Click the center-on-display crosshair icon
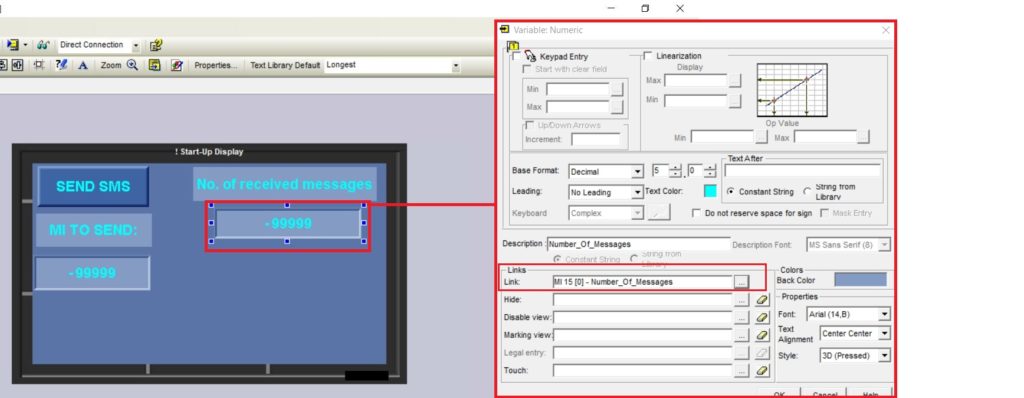The width and height of the screenshot is (1024, 398). pyautogui.click(x=39, y=65)
